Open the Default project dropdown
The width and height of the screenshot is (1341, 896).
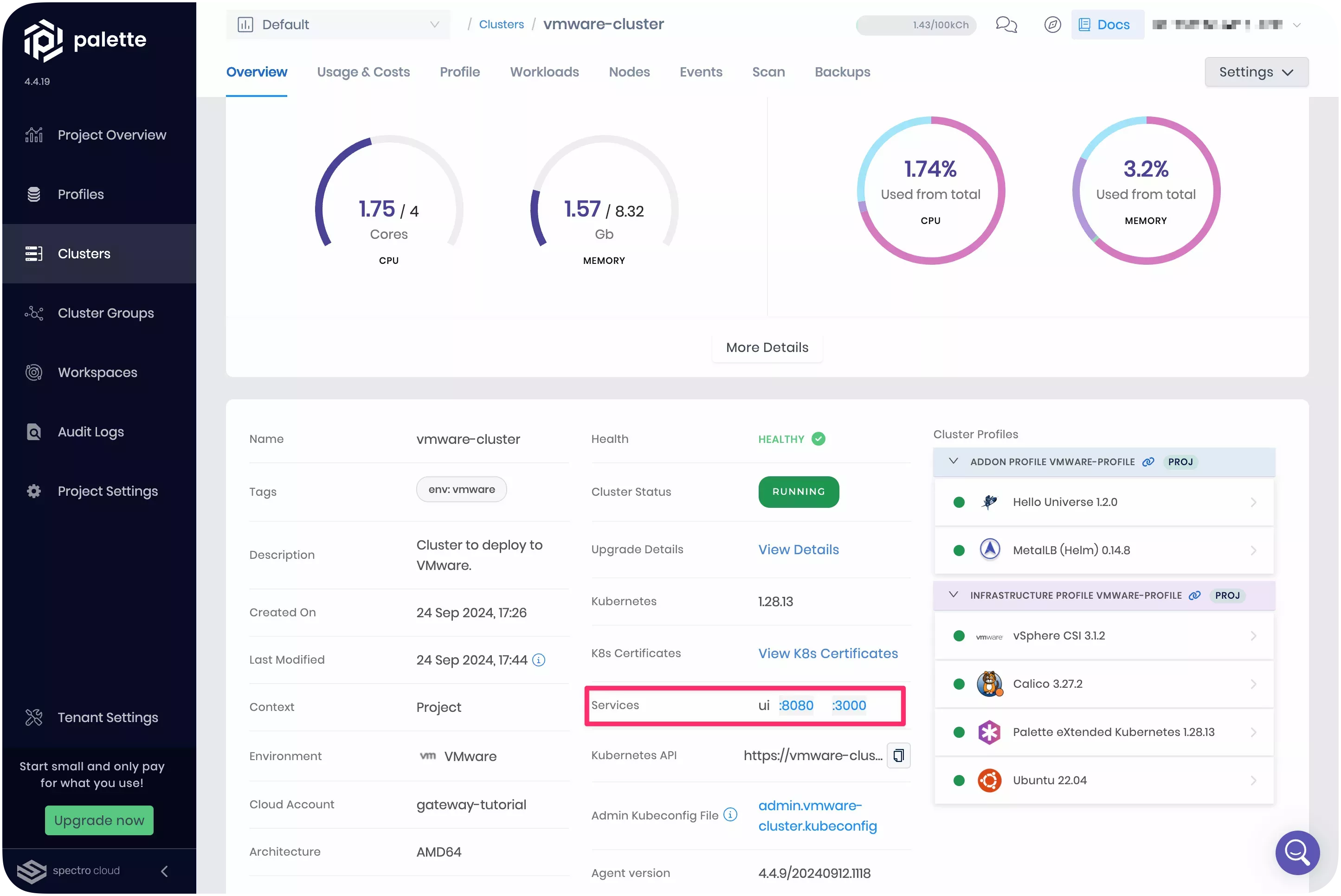[338, 25]
